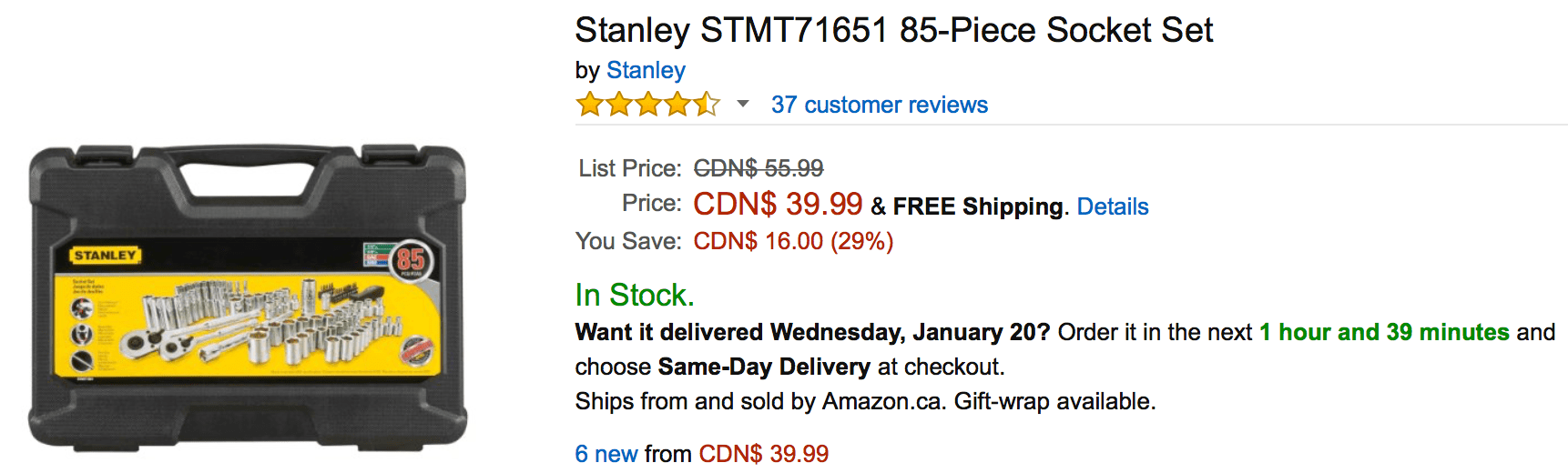Click the Same-Day Delivery text
The image size is (1568, 473).
764,367
